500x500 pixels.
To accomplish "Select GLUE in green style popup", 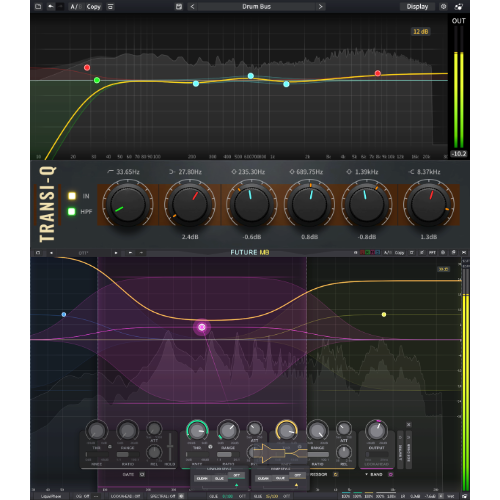I will [219, 478].
